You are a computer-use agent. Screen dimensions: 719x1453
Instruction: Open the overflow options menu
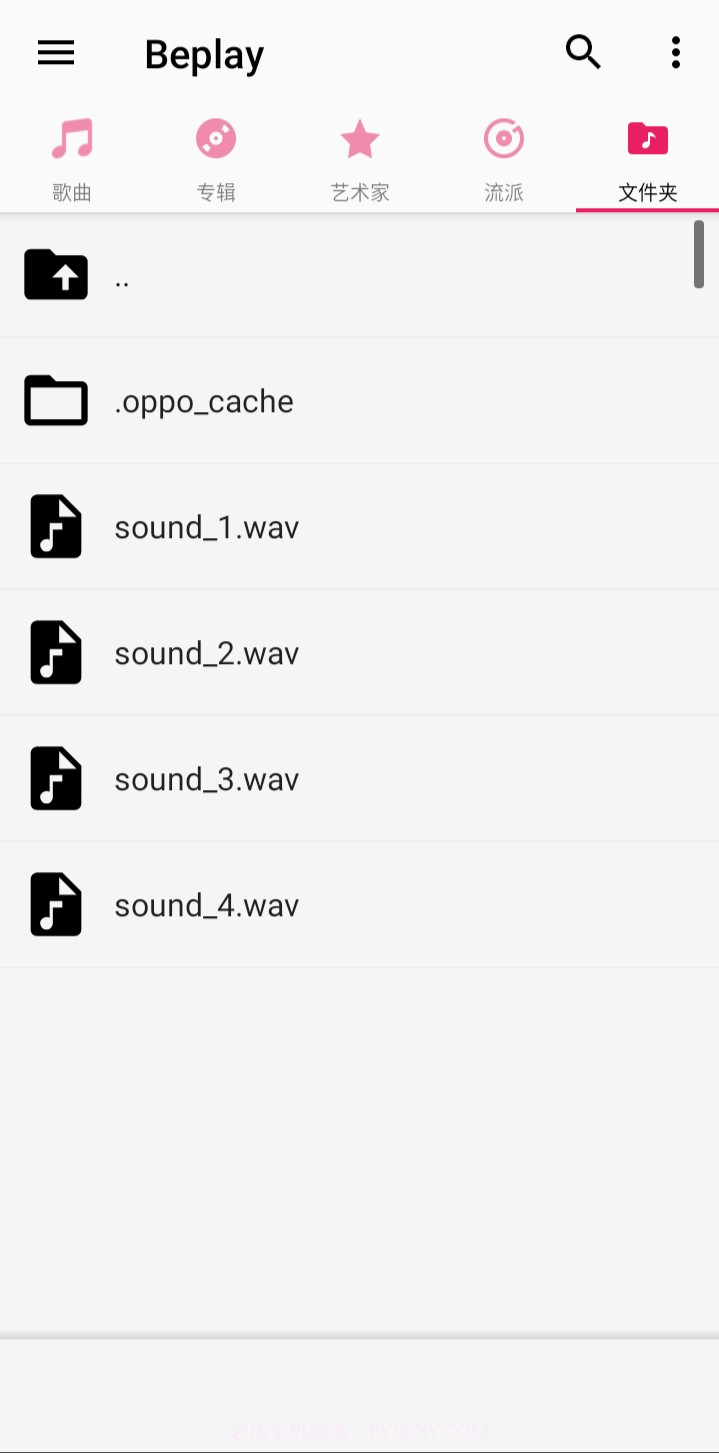pyautogui.click(x=676, y=52)
